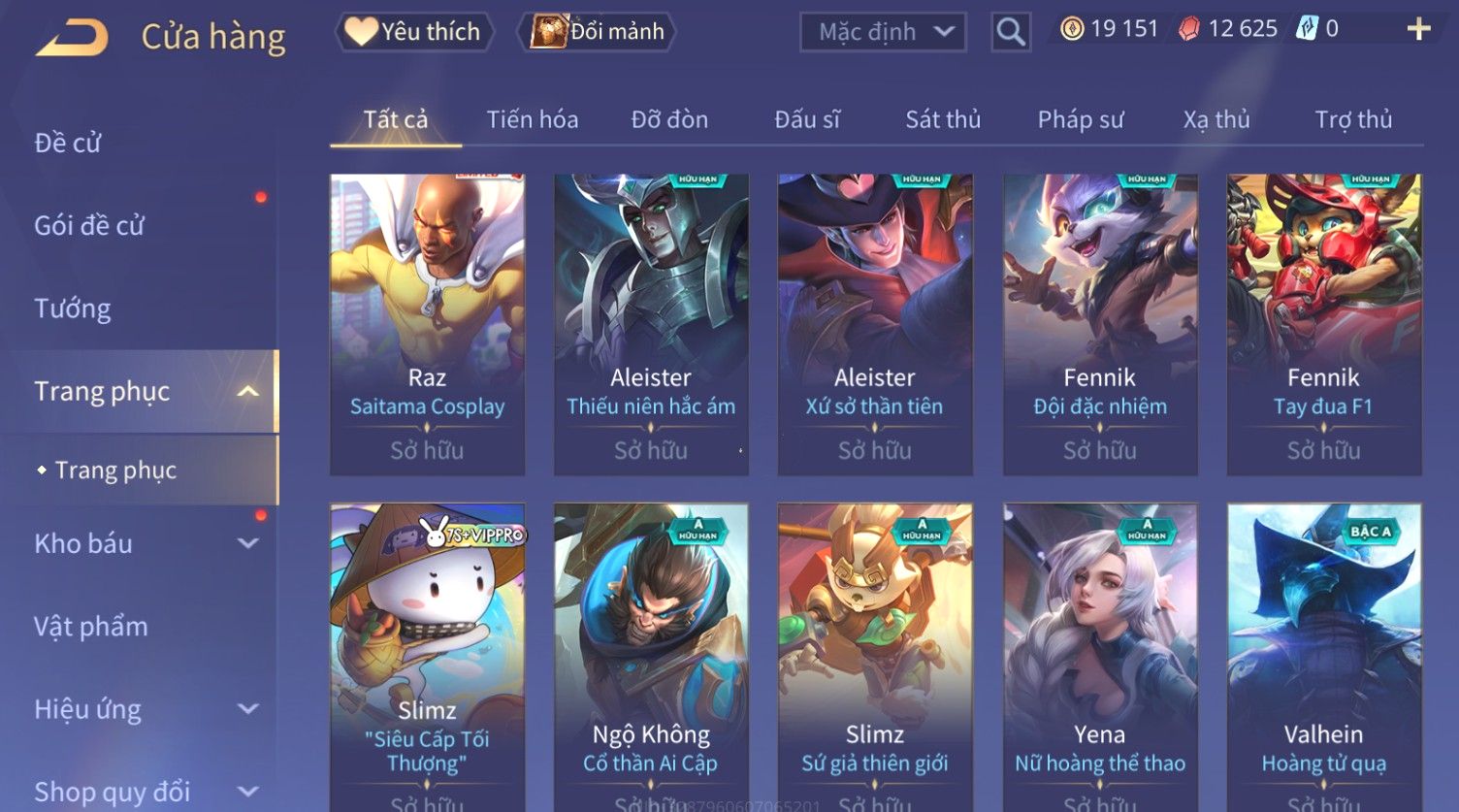
Task: Click the heart icon in Yêu thích
Action: pyautogui.click(x=361, y=32)
